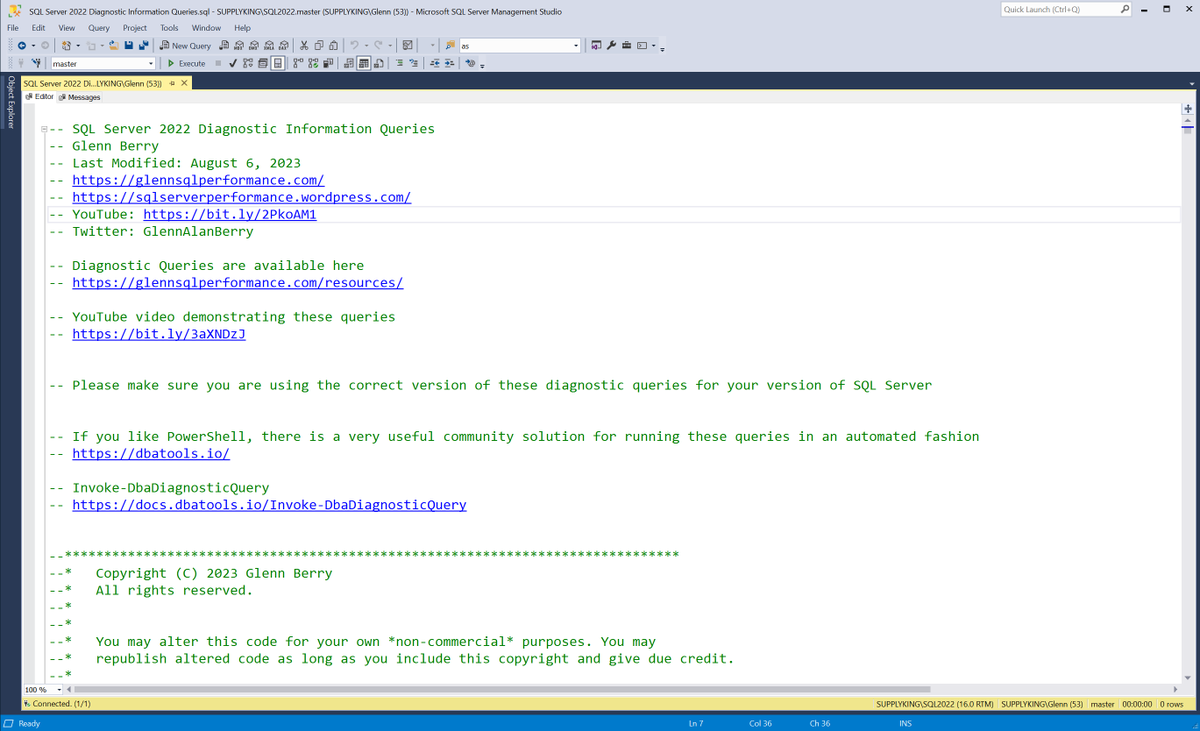Click inside the Quick Launch search box

[x=1060, y=8]
